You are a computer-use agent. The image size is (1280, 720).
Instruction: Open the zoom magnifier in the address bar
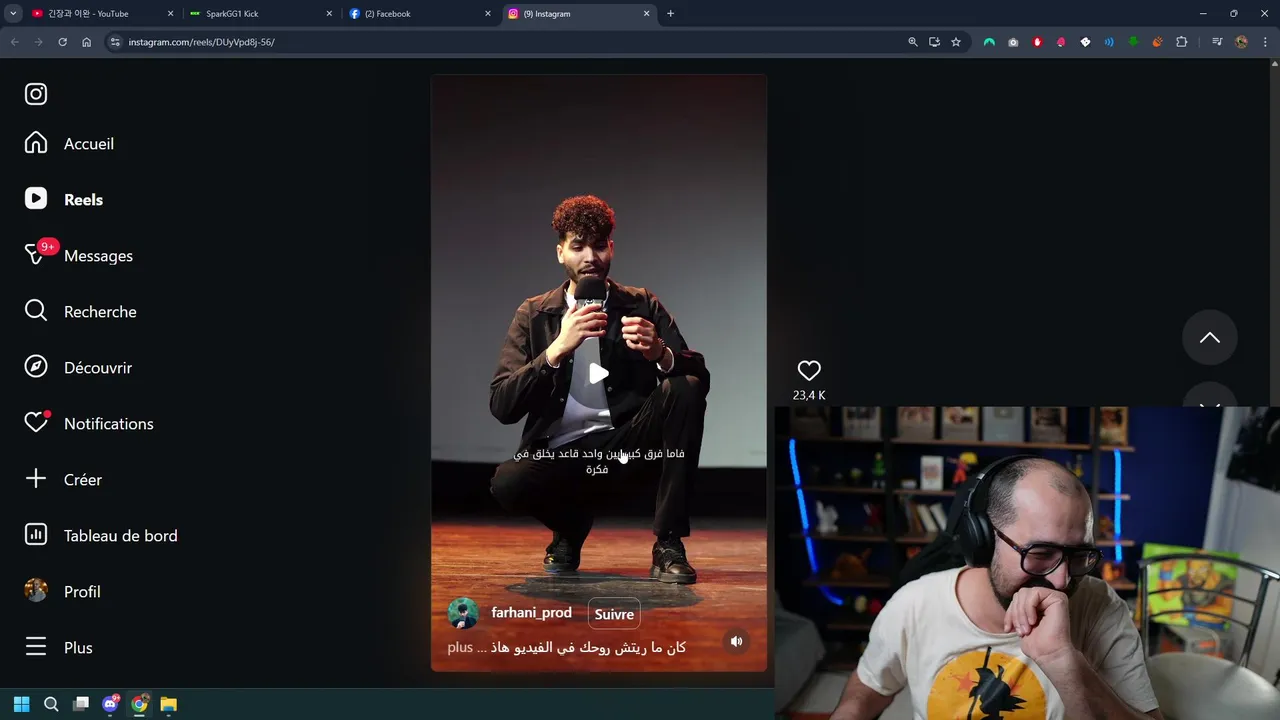[912, 42]
